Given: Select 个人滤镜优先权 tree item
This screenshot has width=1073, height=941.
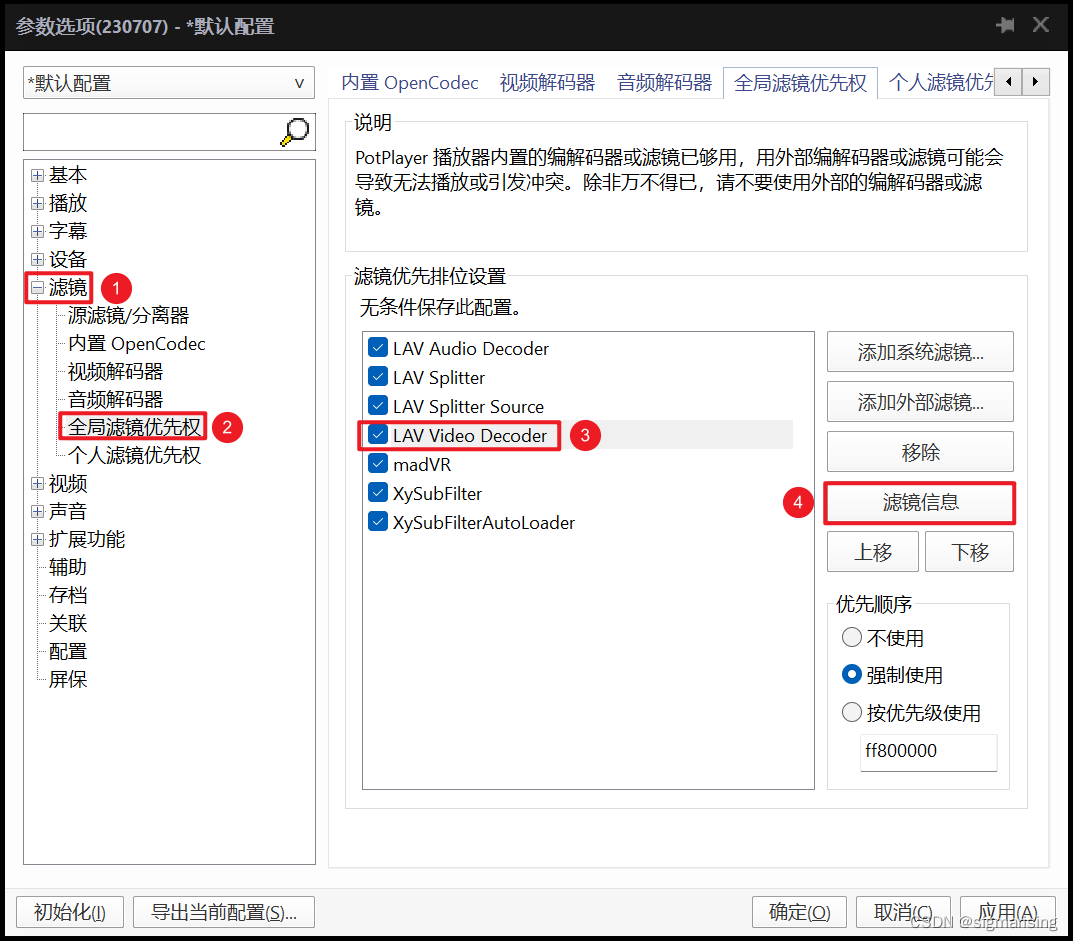Looking at the screenshot, I should [x=134, y=455].
